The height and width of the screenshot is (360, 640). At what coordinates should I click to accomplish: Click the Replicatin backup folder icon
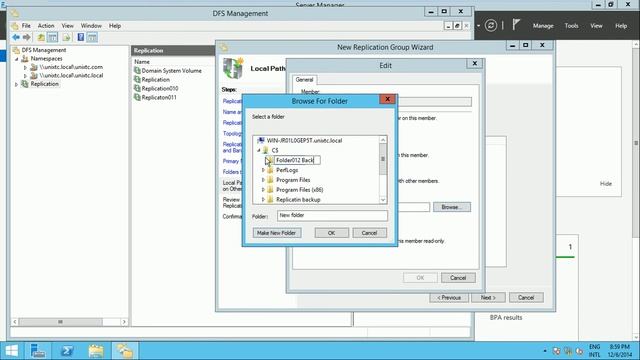pos(270,200)
